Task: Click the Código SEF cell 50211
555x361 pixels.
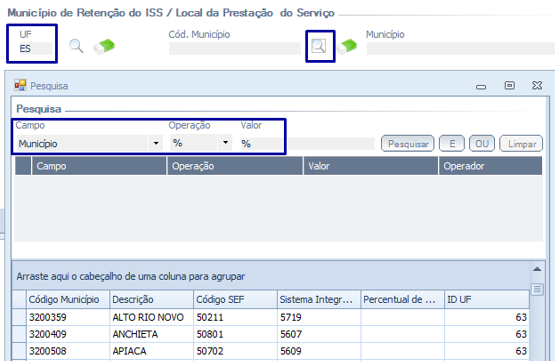Action: click(x=235, y=317)
